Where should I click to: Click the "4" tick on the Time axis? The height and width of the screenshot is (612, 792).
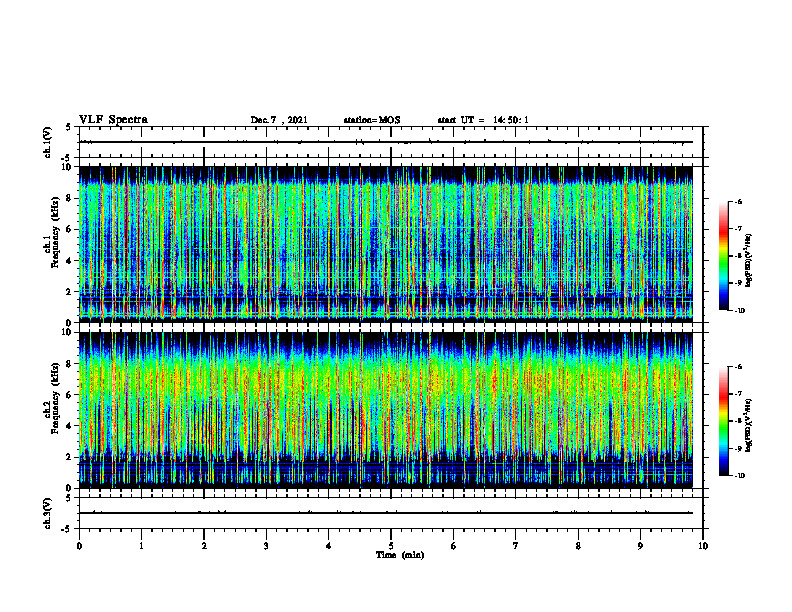(329, 546)
